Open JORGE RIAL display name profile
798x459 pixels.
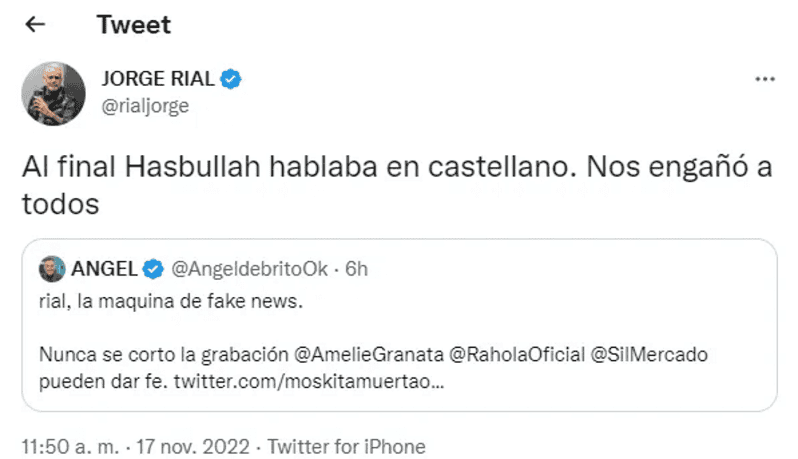tap(158, 79)
